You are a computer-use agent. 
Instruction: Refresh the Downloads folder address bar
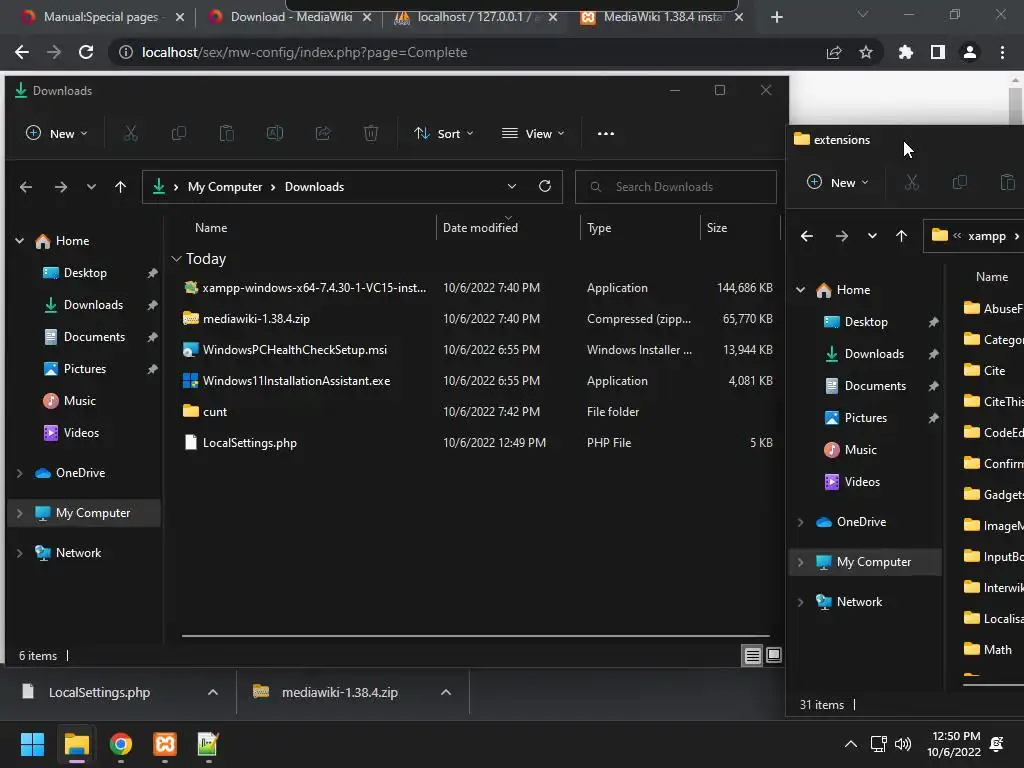tap(545, 186)
